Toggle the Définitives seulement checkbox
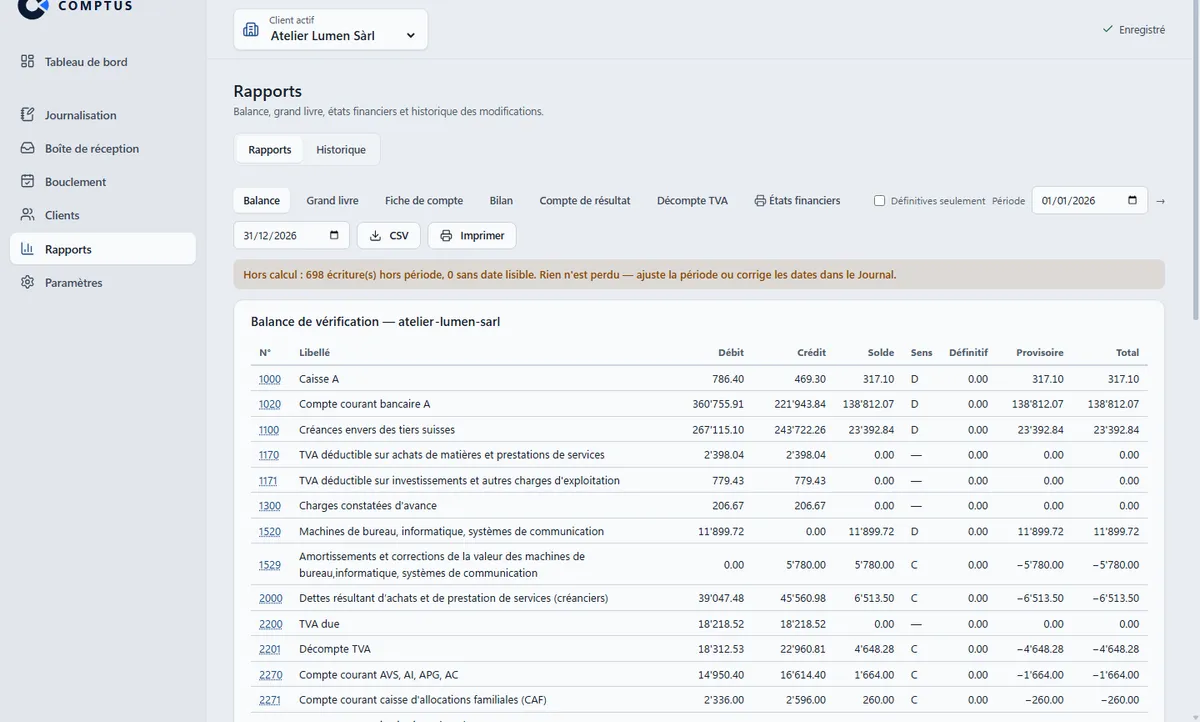Viewport: 1200px width, 722px height. (x=880, y=201)
